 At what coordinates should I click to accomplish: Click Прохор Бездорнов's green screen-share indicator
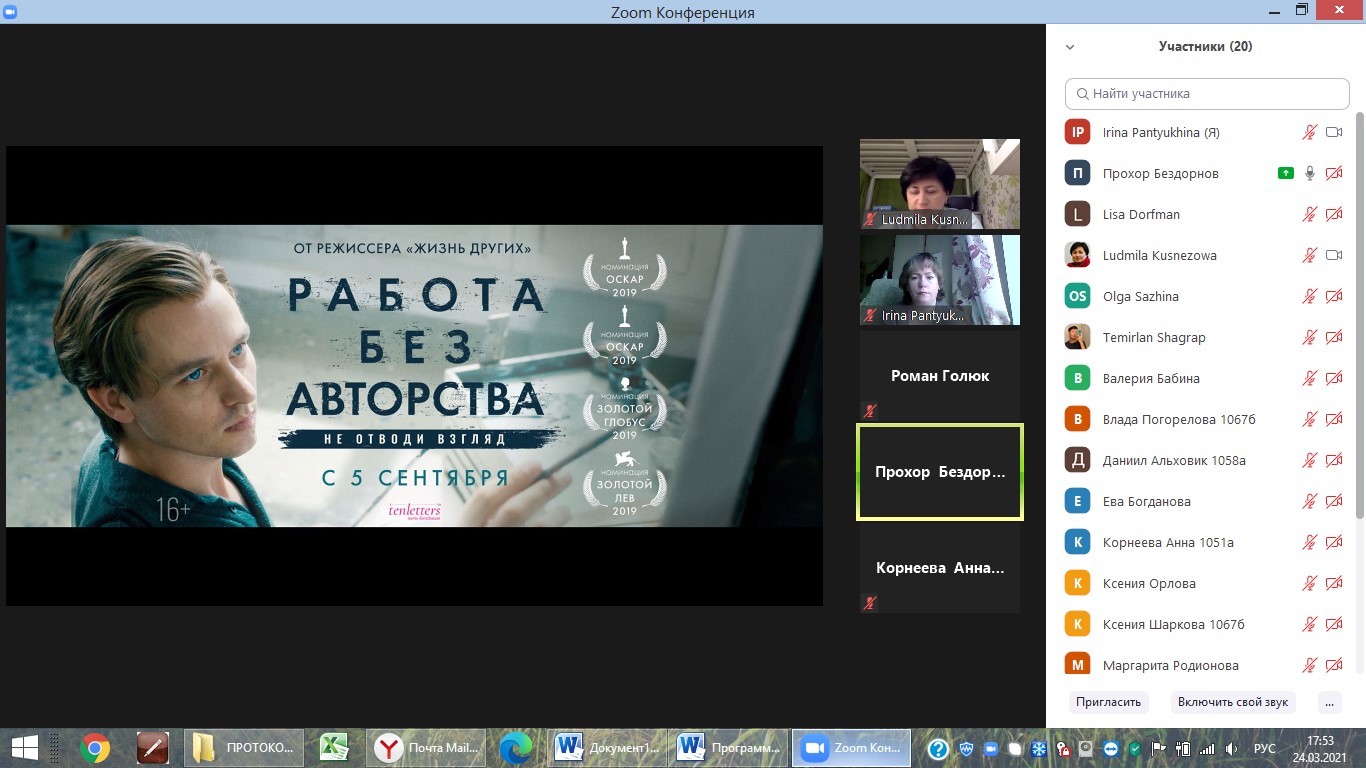(1286, 173)
